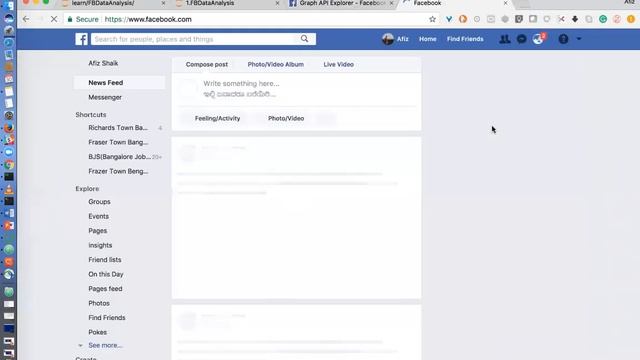The image size is (640, 360).
Task: Open Find Friends under Explore
Action: coord(107,318)
